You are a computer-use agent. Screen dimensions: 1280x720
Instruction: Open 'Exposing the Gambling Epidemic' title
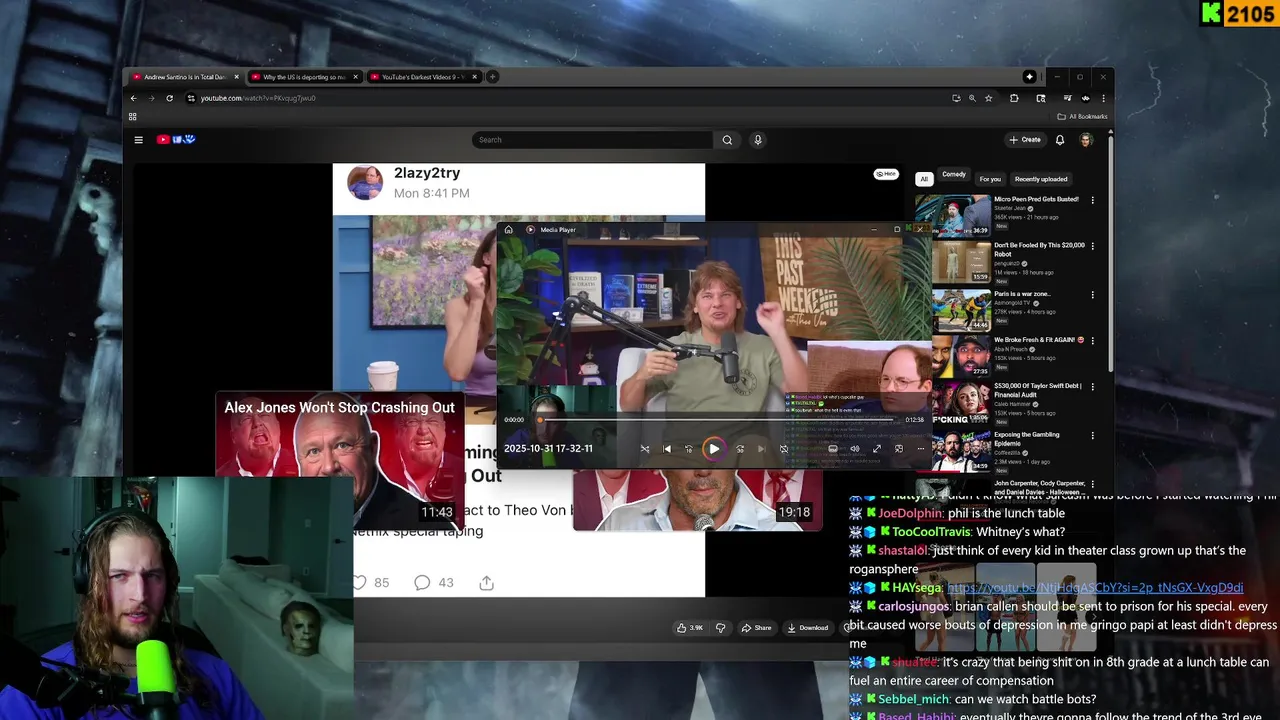(x=1027, y=439)
